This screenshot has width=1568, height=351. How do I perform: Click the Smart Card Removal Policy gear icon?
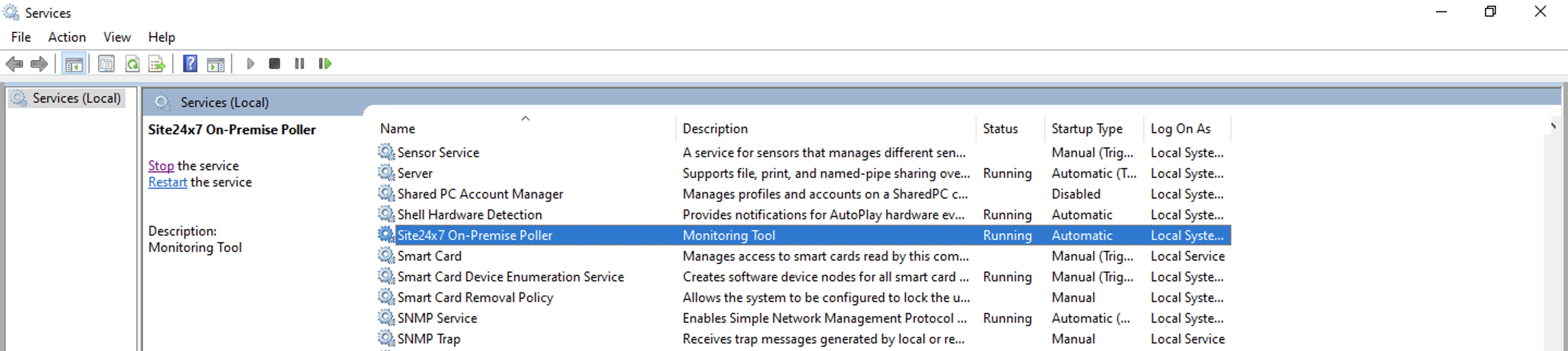pos(386,296)
